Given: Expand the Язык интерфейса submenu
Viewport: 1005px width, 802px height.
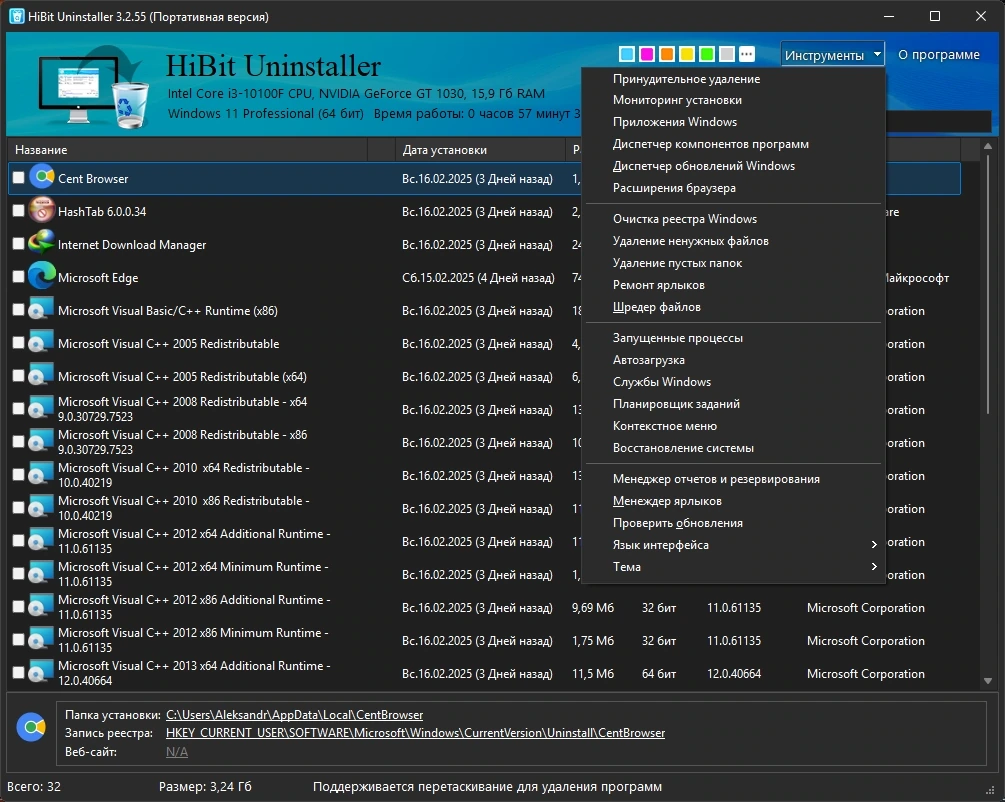Looking at the screenshot, I should click(734, 545).
